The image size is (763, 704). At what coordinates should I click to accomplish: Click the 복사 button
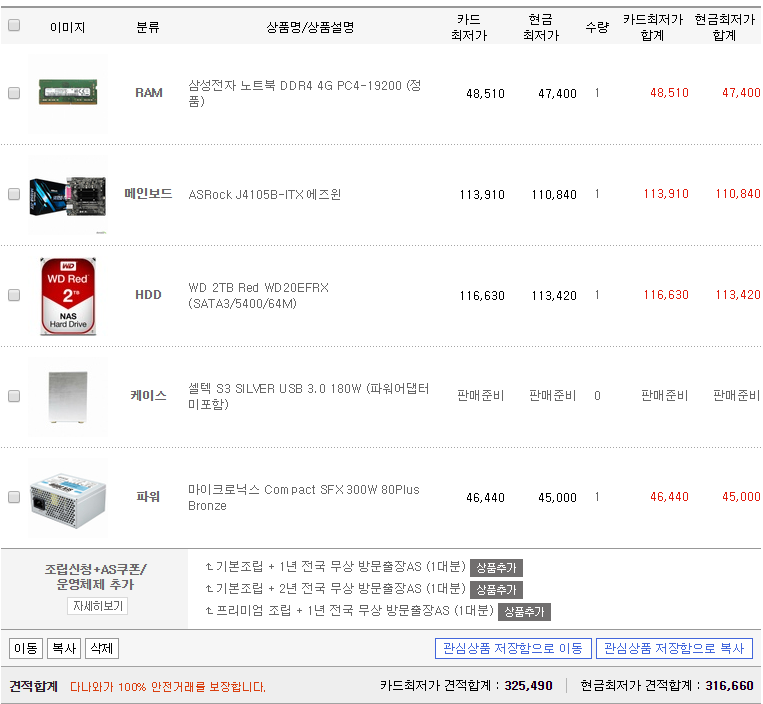[64, 649]
